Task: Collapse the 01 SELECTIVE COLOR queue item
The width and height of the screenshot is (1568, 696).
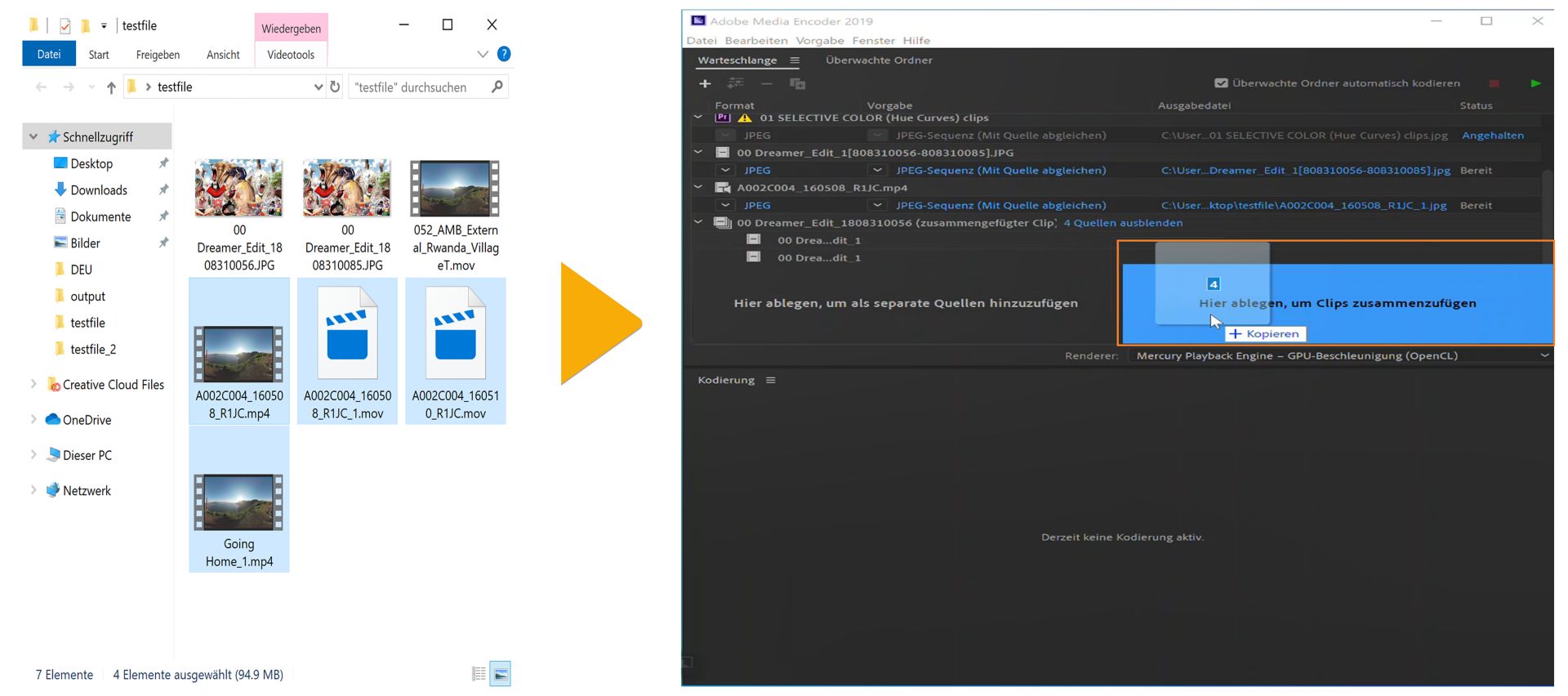Action: click(698, 118)
